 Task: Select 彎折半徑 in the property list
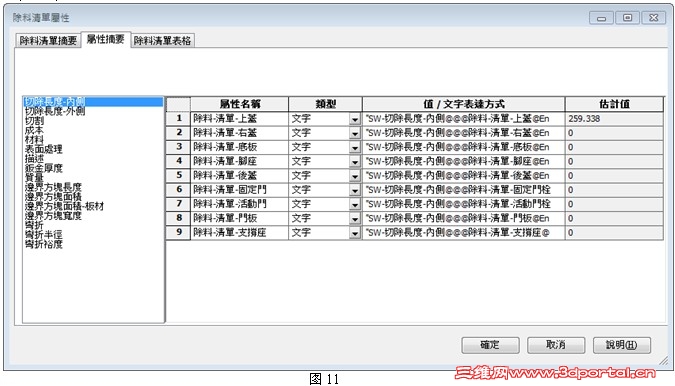(x=43, y=234)
